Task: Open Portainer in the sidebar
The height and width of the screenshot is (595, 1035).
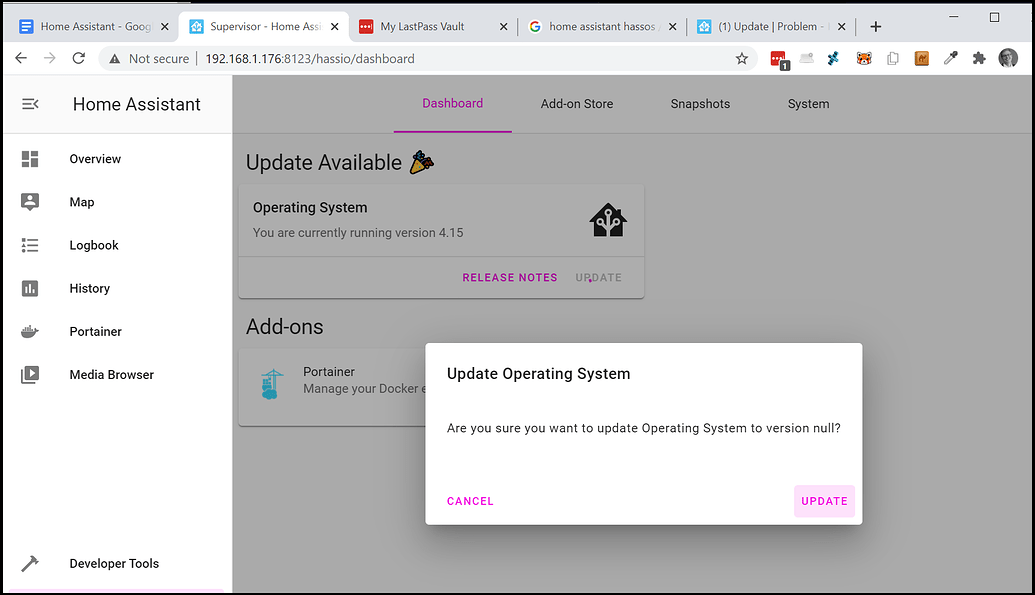Action: [117, 332]
